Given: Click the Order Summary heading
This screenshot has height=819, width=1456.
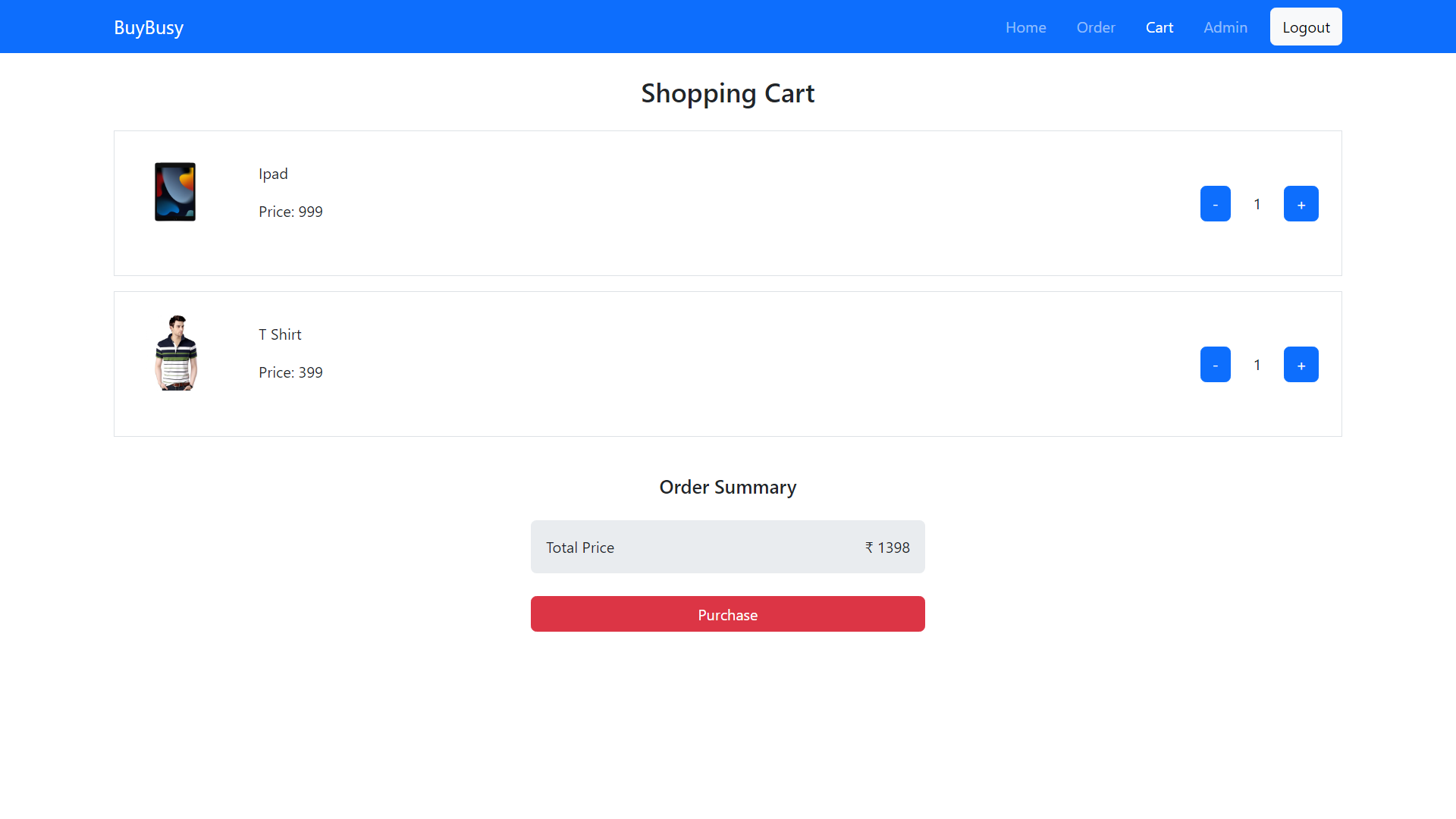Looking at the screenshot, I should coord(727,486).
